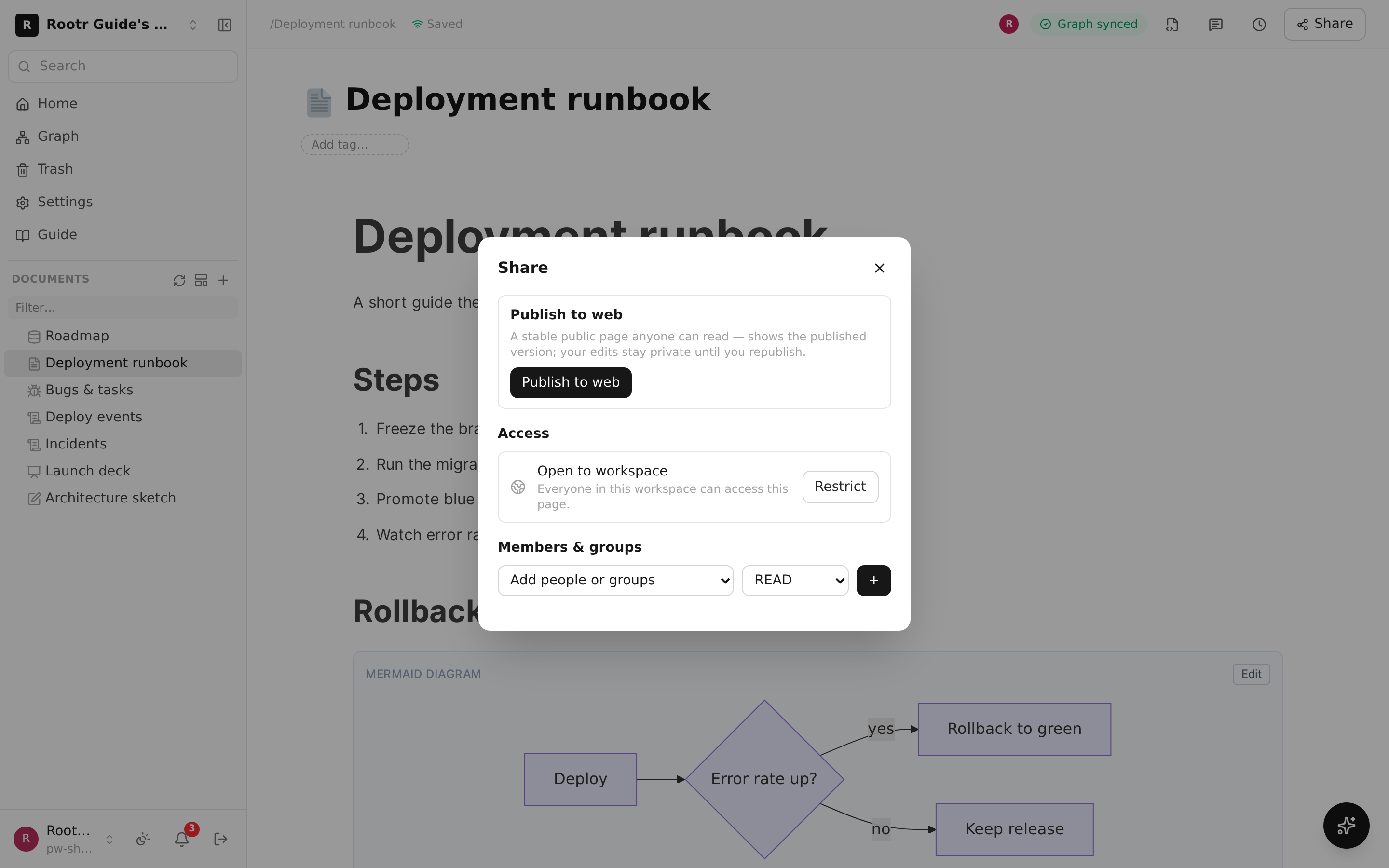Viewport: 1389px width, 868px height.
Task: Open Launch deck document
Action: click(123, 471)
